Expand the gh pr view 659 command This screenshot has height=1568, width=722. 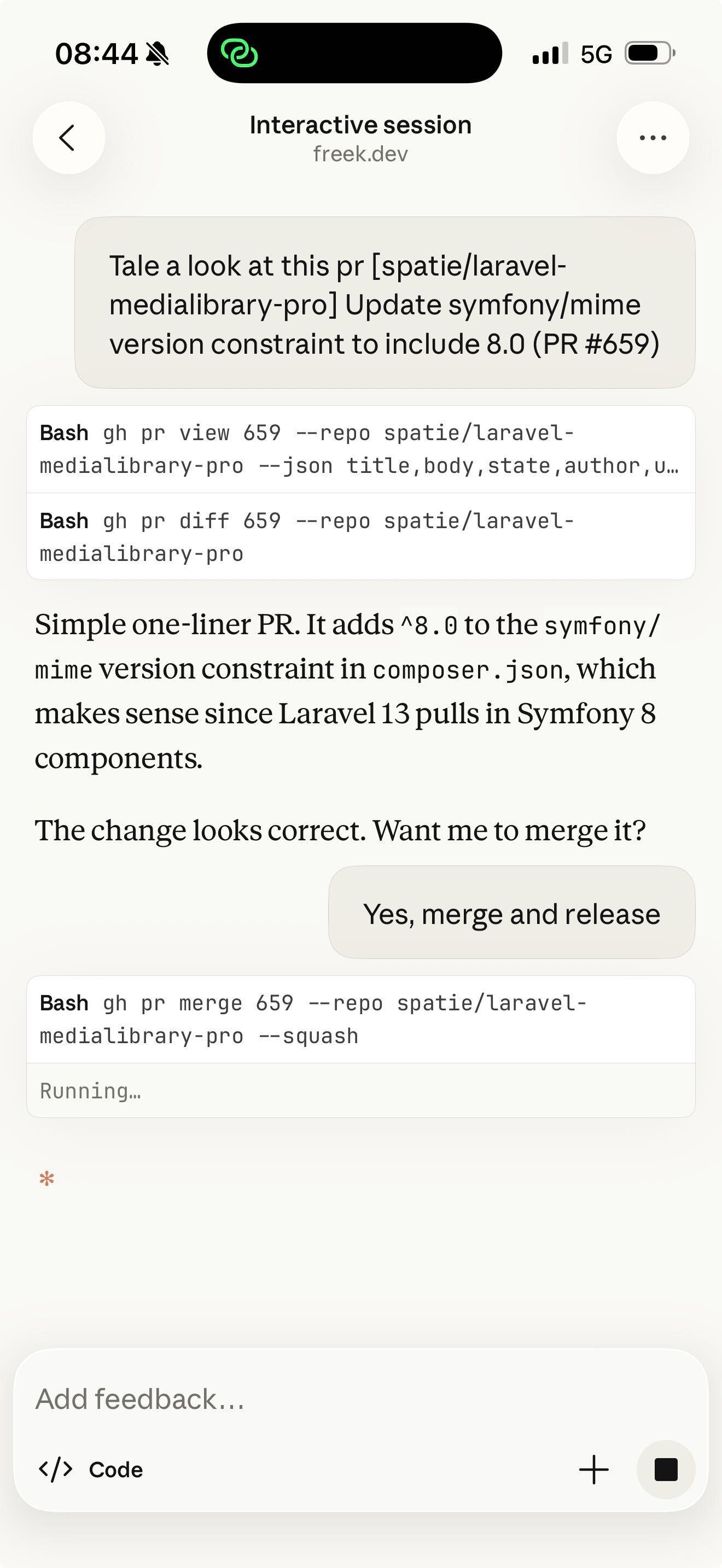coord(360,449)
